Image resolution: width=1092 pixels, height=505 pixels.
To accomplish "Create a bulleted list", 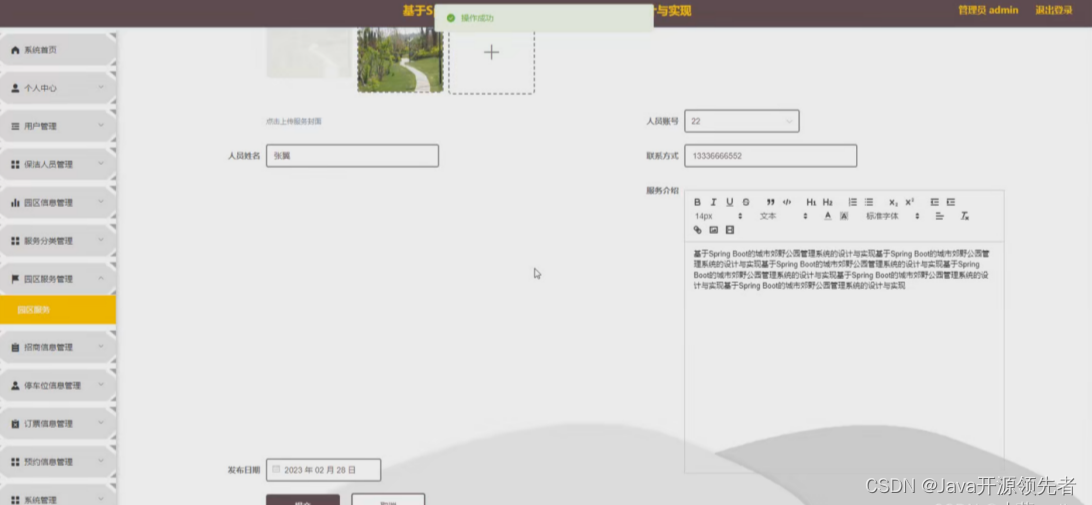I will click(868, 202).
